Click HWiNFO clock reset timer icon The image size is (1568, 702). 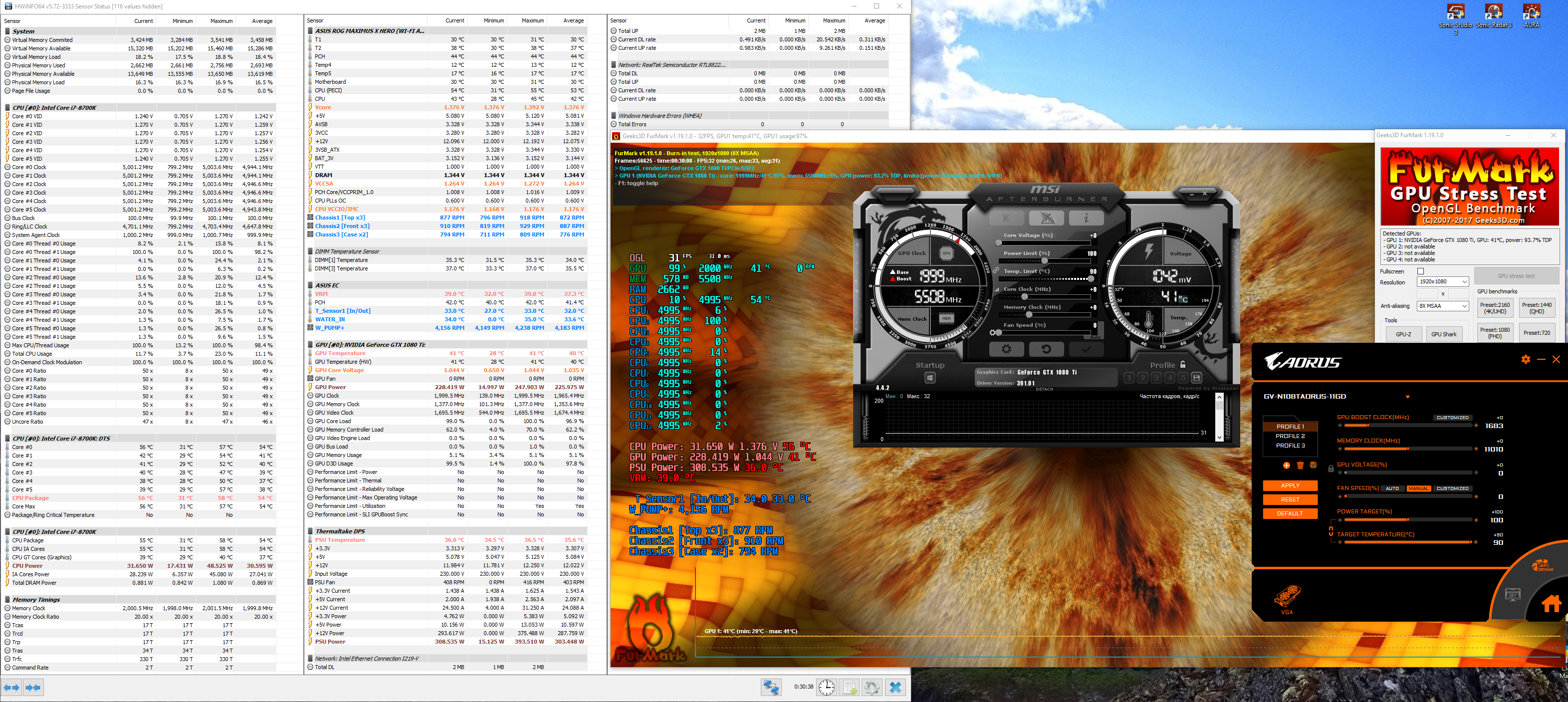(826, 688)
